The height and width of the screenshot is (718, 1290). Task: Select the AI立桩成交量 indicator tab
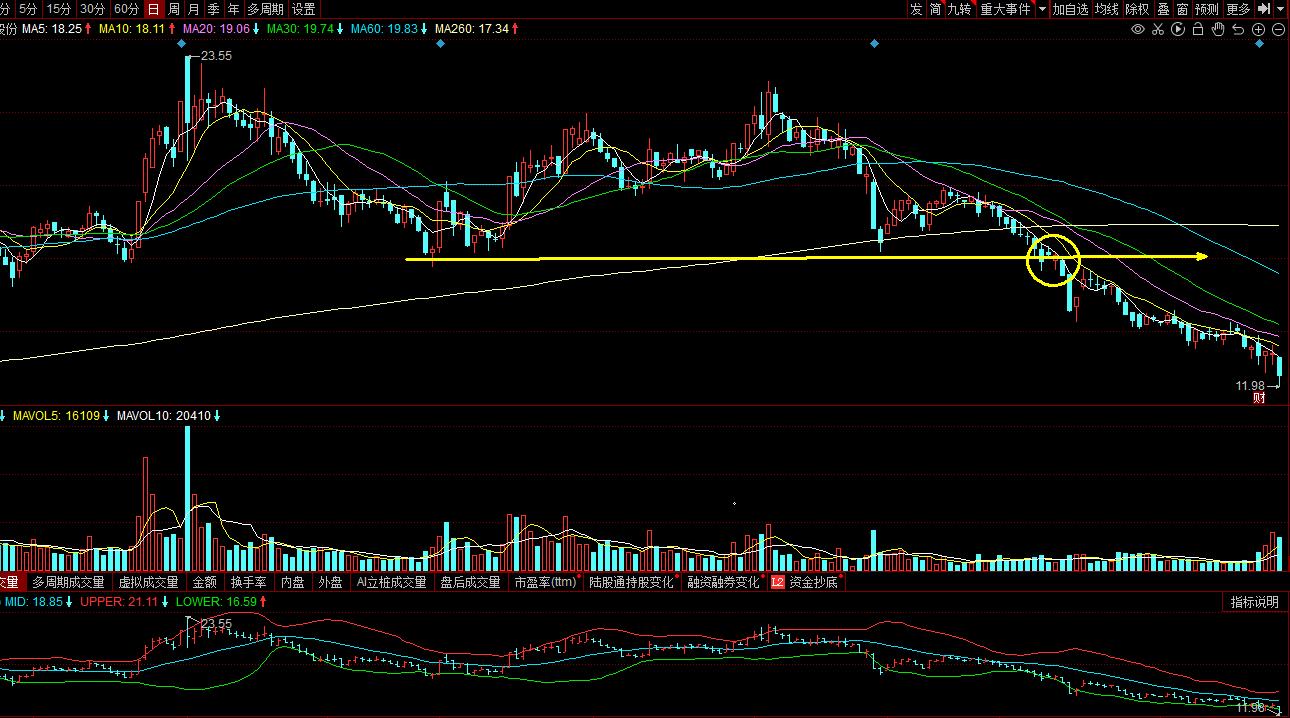coord(391,582)
